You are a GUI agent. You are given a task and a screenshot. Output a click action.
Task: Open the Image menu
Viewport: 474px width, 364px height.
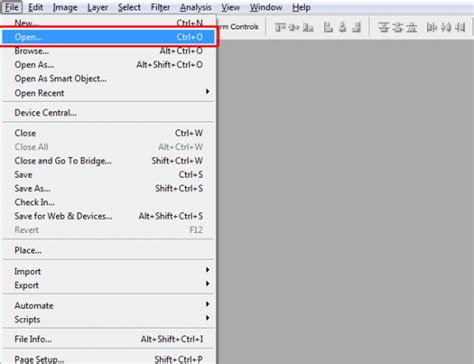point(65,7)
